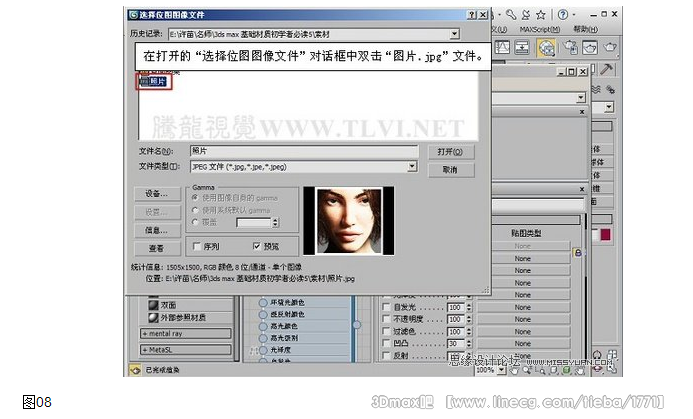This screenshot has height=419, width=693.
Task: Expand the MetaSL material group
Action: (x=186, y=350)
